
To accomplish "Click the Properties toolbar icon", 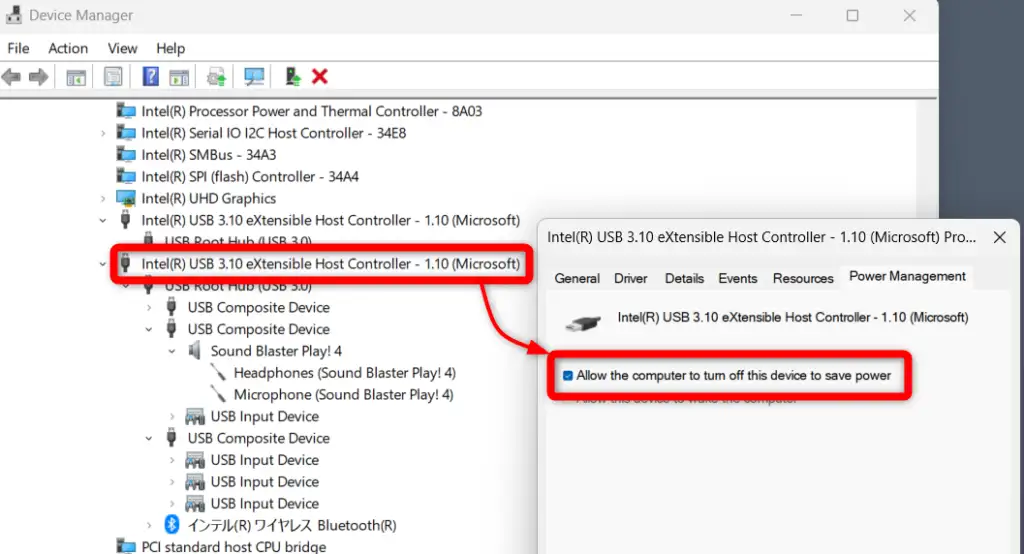I will tap(113, 77).
